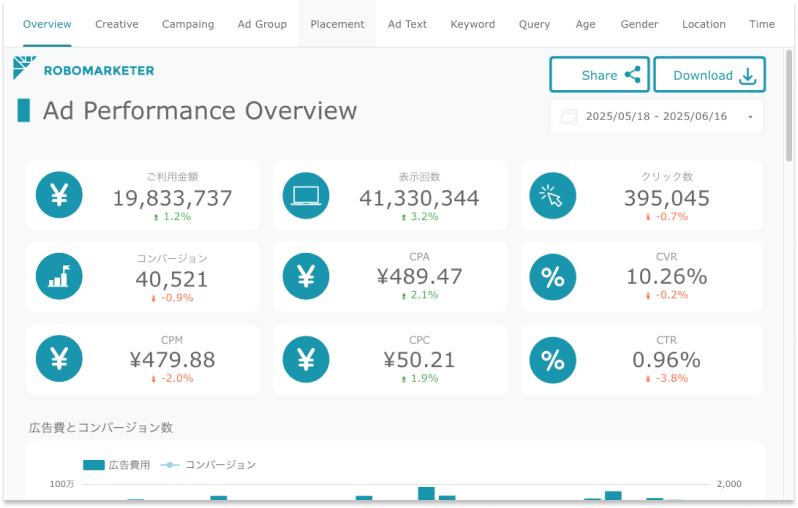The image size is (798, 508).
Task: Click the Robomarketer logo
Action: 84,70
